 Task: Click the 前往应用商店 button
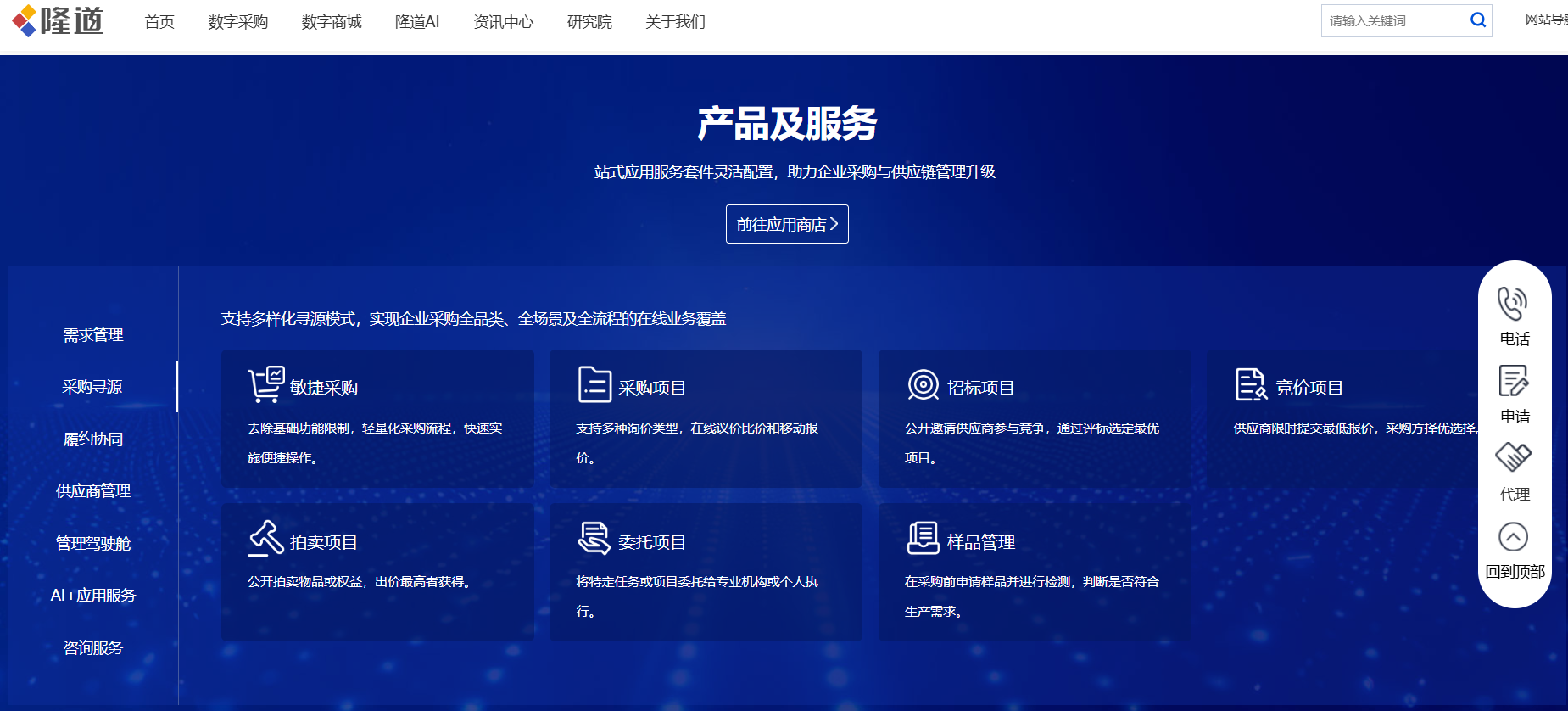tap(787, 224)
